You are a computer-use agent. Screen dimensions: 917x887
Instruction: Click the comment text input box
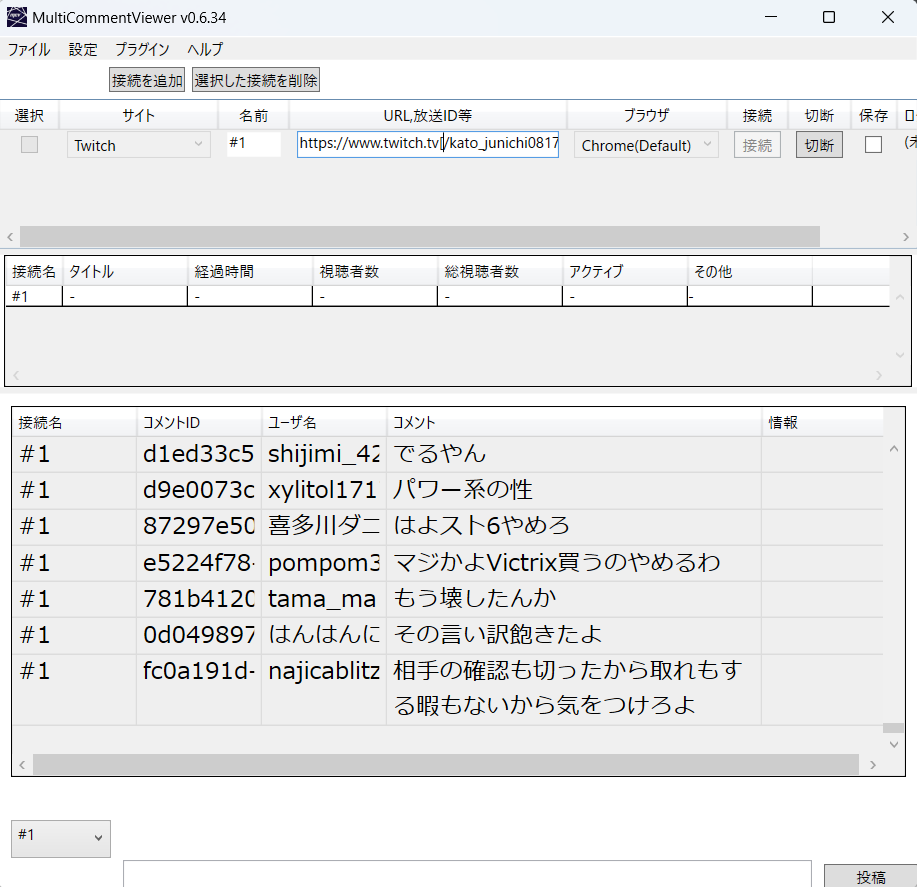[467, 874]
